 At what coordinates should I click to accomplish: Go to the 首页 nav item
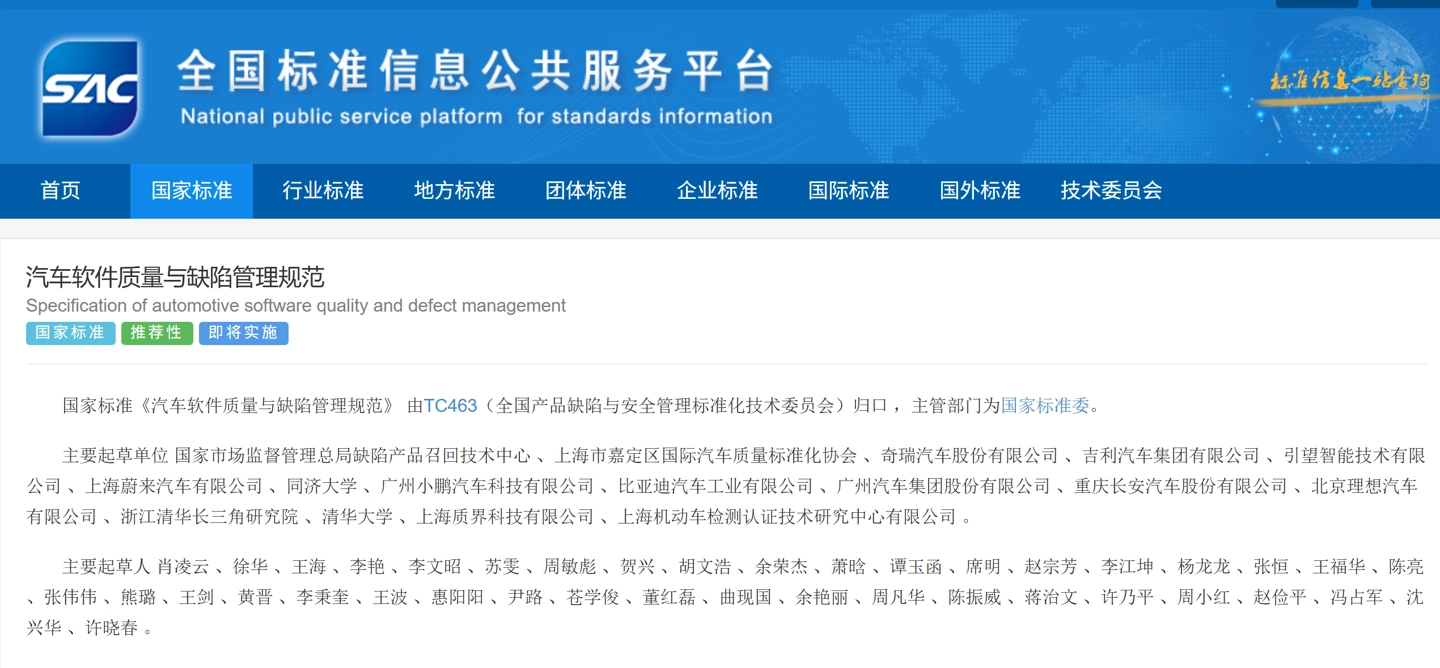tap(60, 191)
